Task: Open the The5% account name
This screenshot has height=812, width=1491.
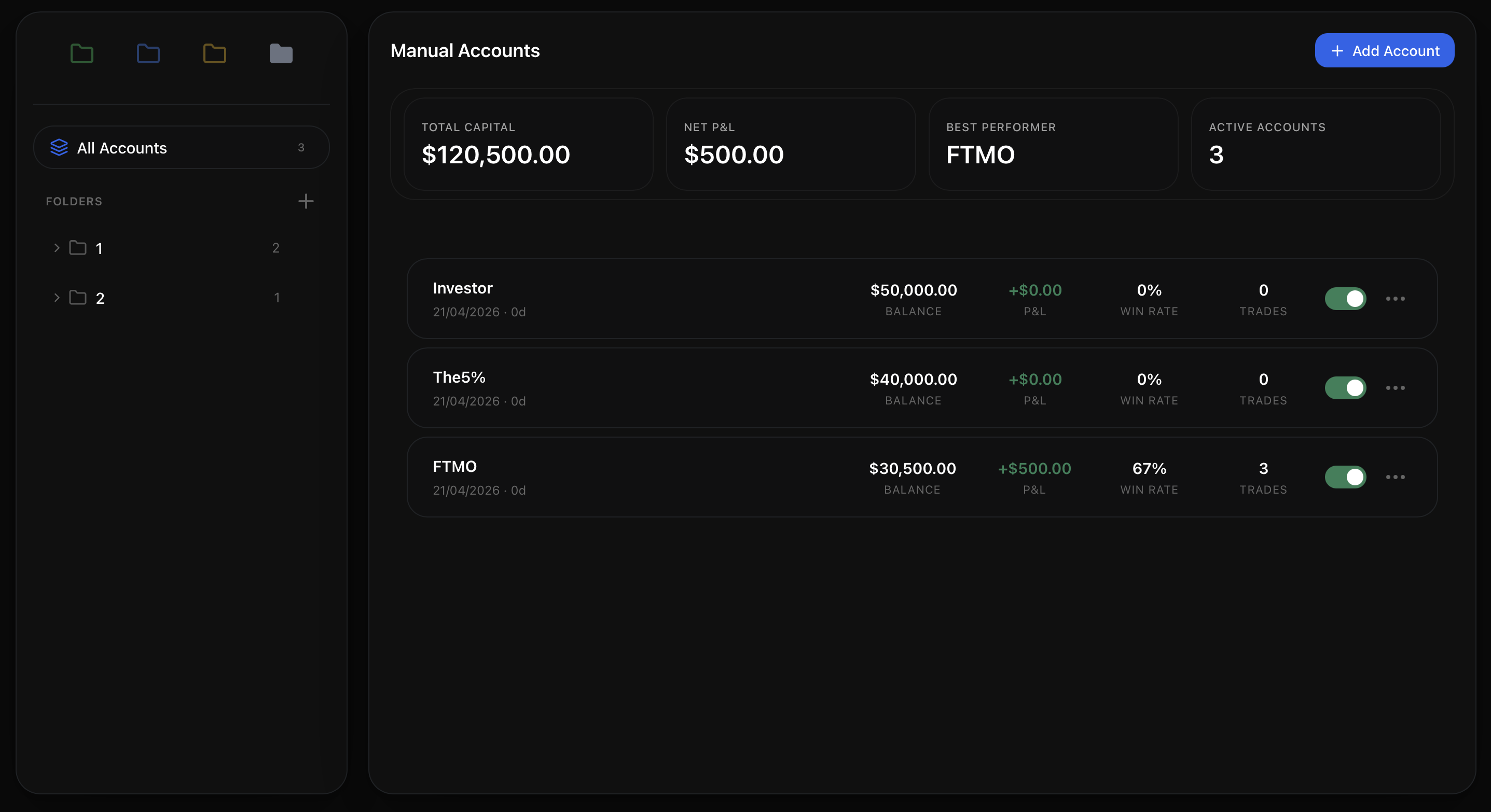Action: pyautogui.click(x=459, y=377)
